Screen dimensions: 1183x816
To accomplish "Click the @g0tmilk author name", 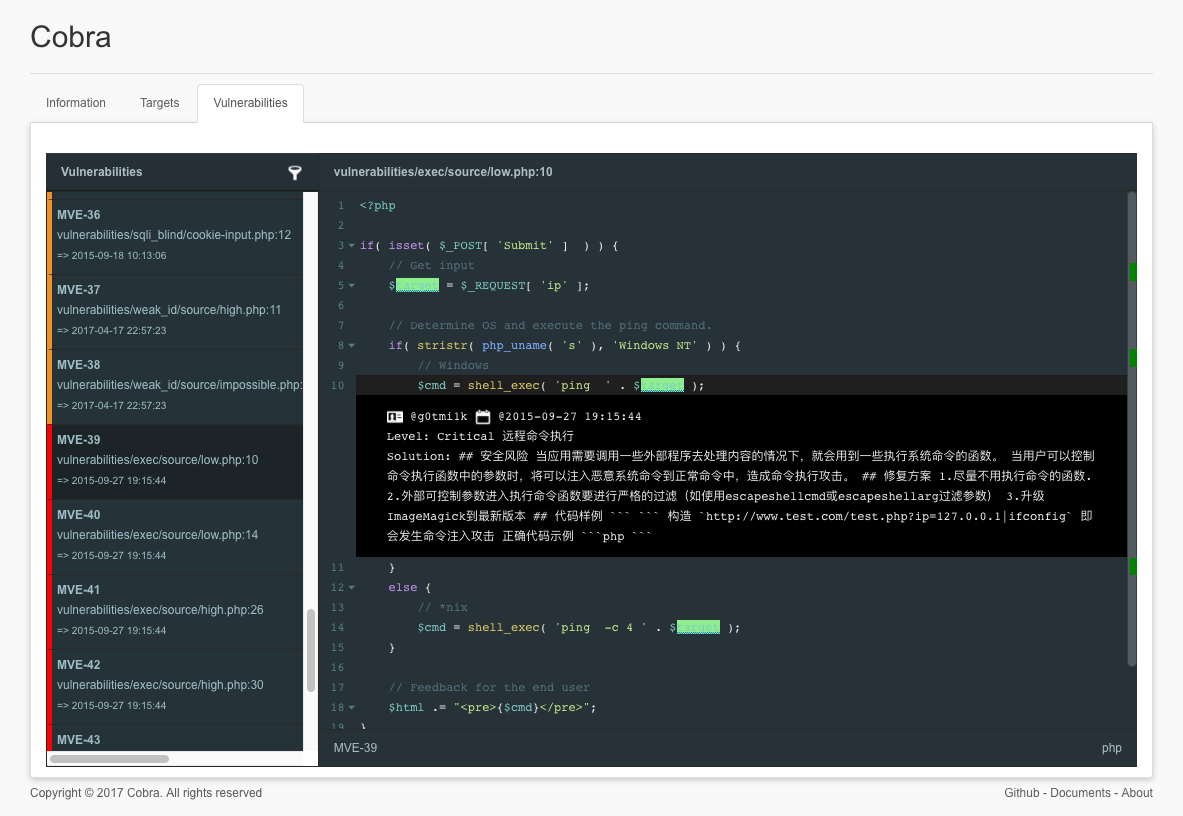I will click(438, 416).
